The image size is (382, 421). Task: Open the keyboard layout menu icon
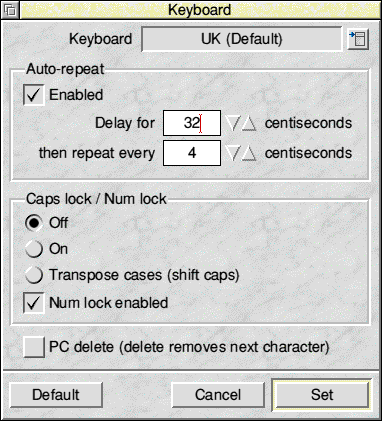click(358, 39)
